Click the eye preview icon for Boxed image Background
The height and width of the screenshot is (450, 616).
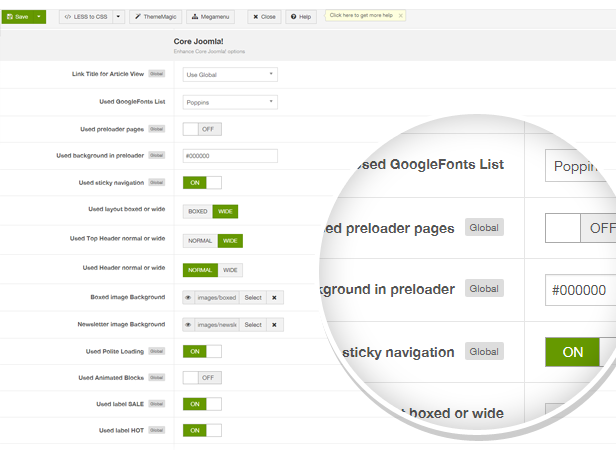tap(189, 297)
